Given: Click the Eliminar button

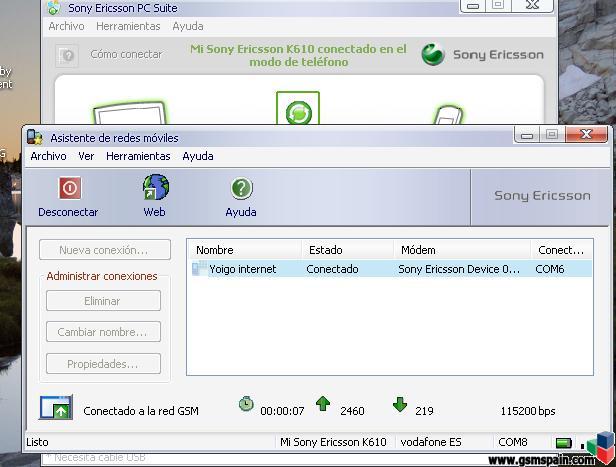Looking at the screenshot, I should [x=103, y=301].
